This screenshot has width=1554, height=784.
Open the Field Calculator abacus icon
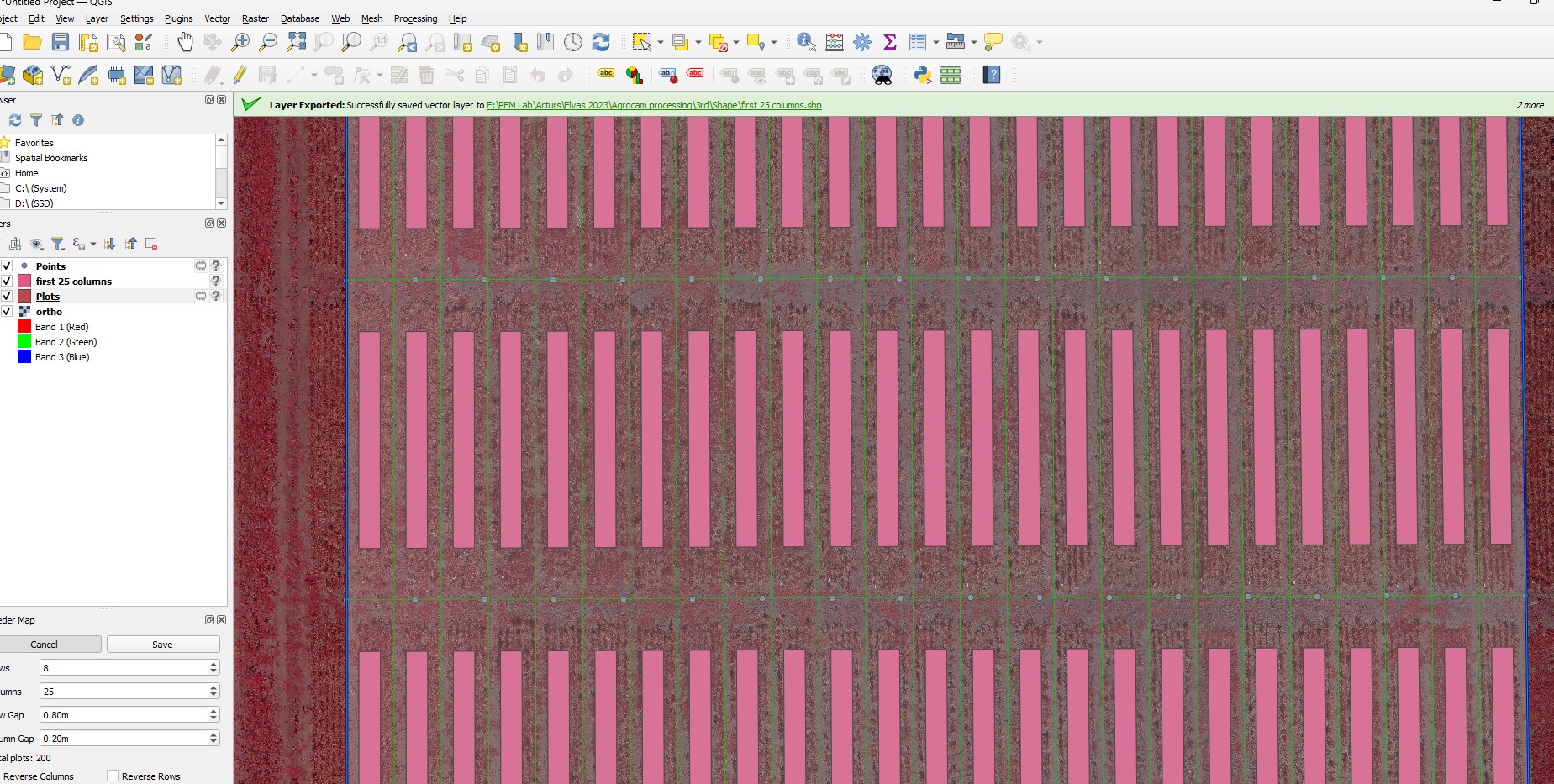tap(835, 42)
